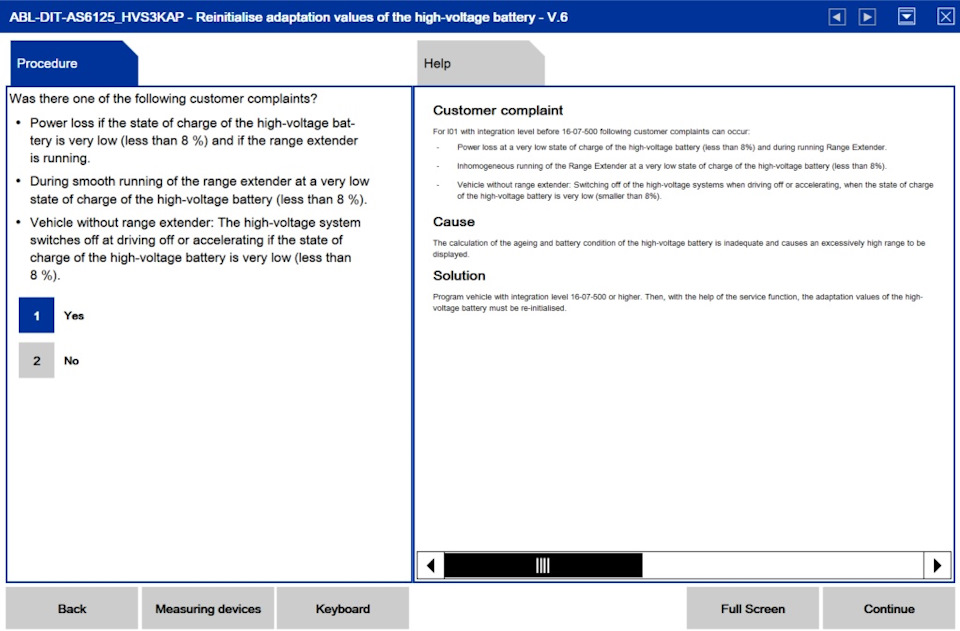Close the procedure window with the X icon
960x631 pixels.
click(x=945, y=17)
